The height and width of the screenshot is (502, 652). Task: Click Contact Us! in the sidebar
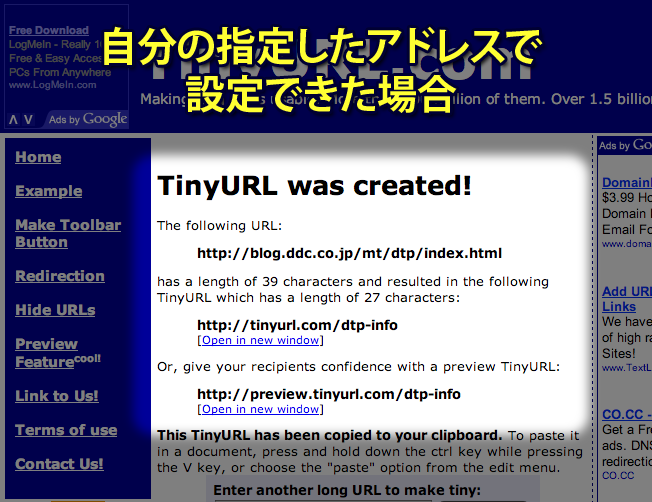[59, 464]
